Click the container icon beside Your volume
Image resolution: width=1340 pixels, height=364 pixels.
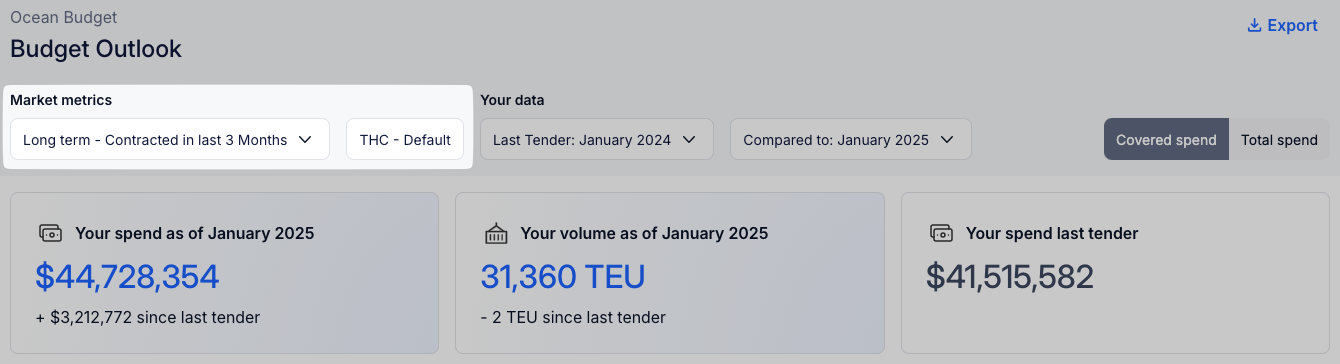[x=496, y=233]
